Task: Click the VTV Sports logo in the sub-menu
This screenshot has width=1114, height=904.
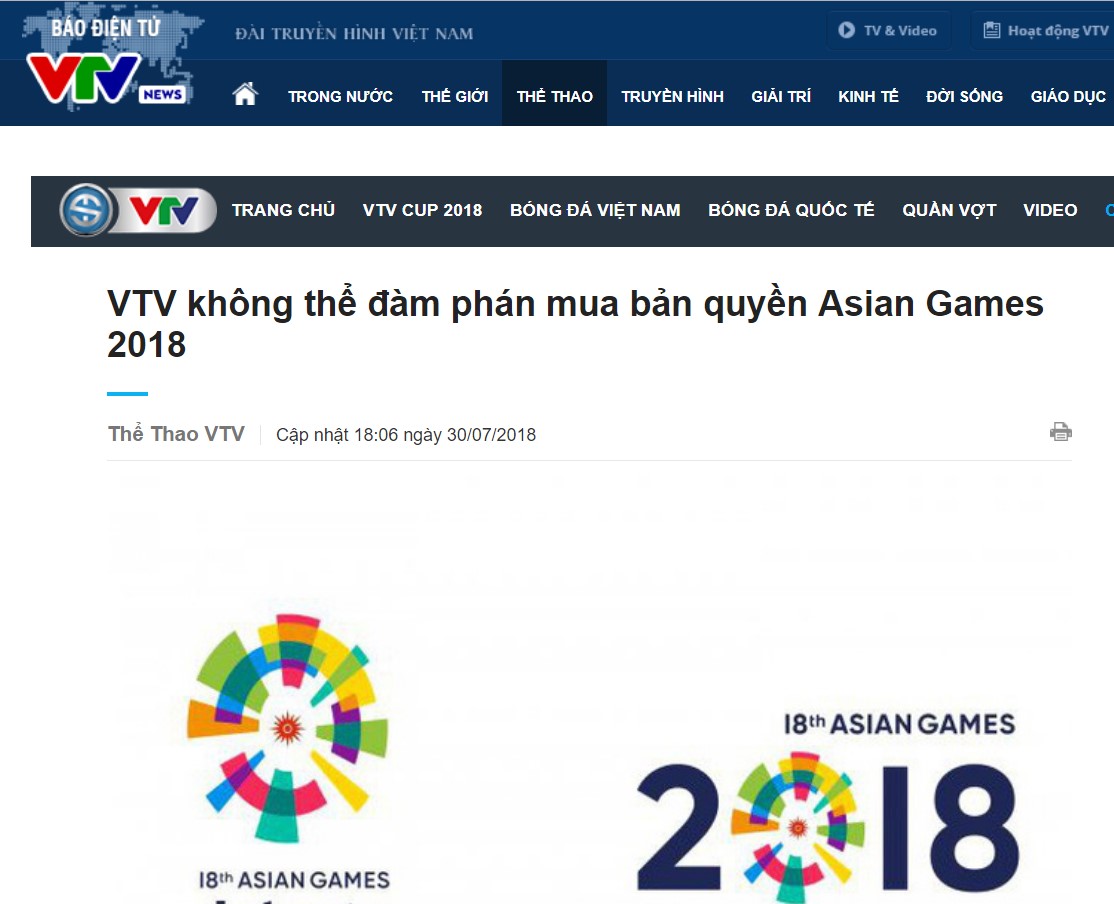Action: click(139, 210)
